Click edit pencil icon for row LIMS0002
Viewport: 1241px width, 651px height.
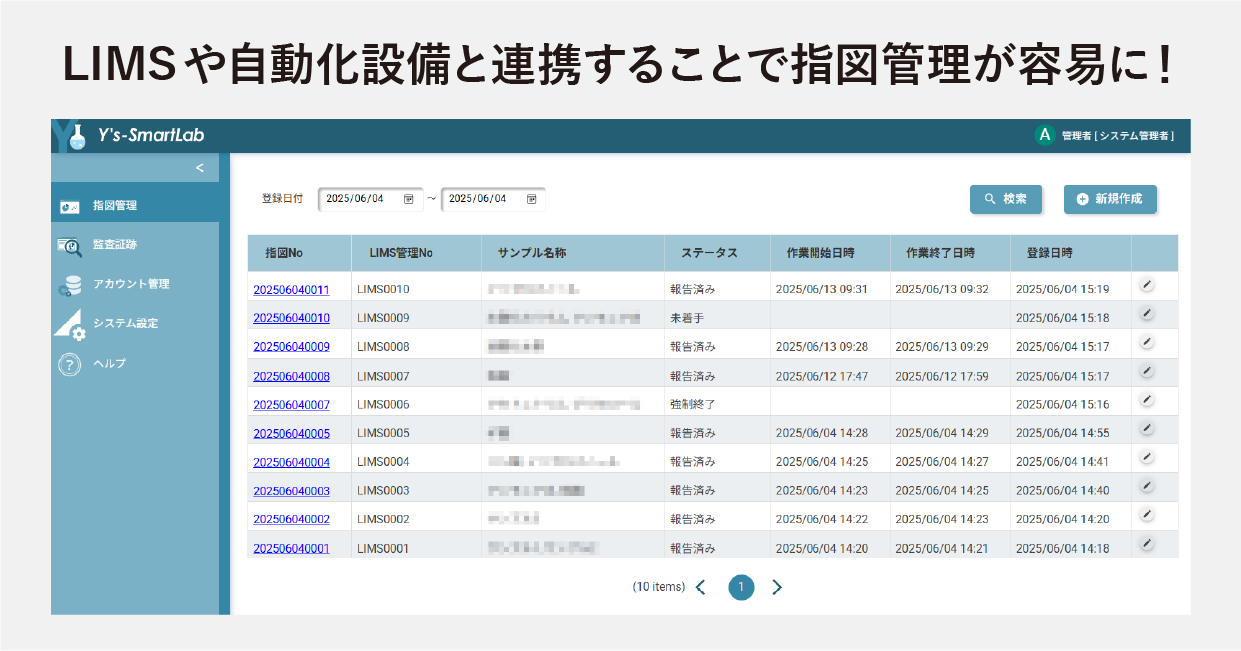pos(1147,515)
